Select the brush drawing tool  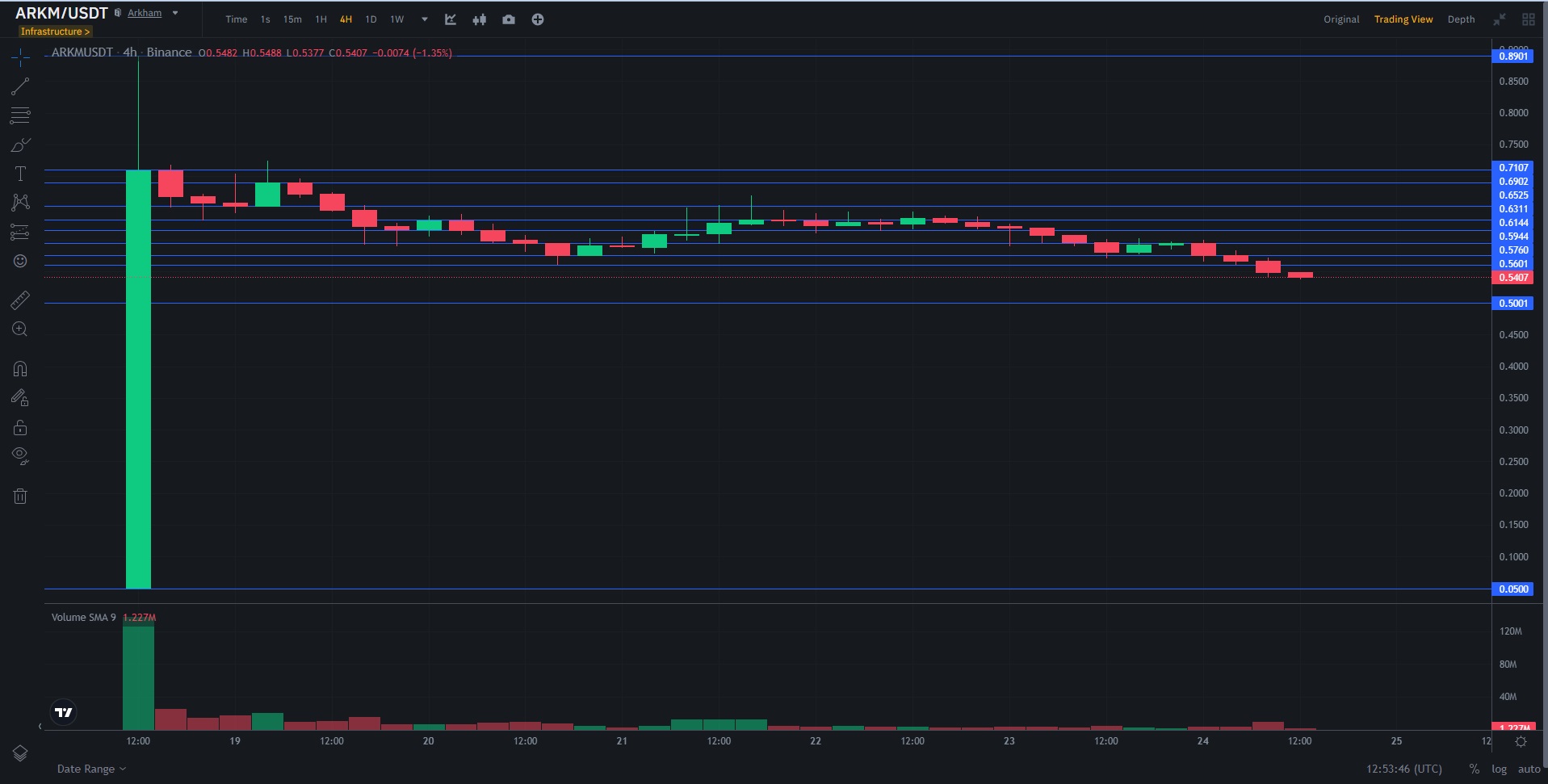(20, 145)
